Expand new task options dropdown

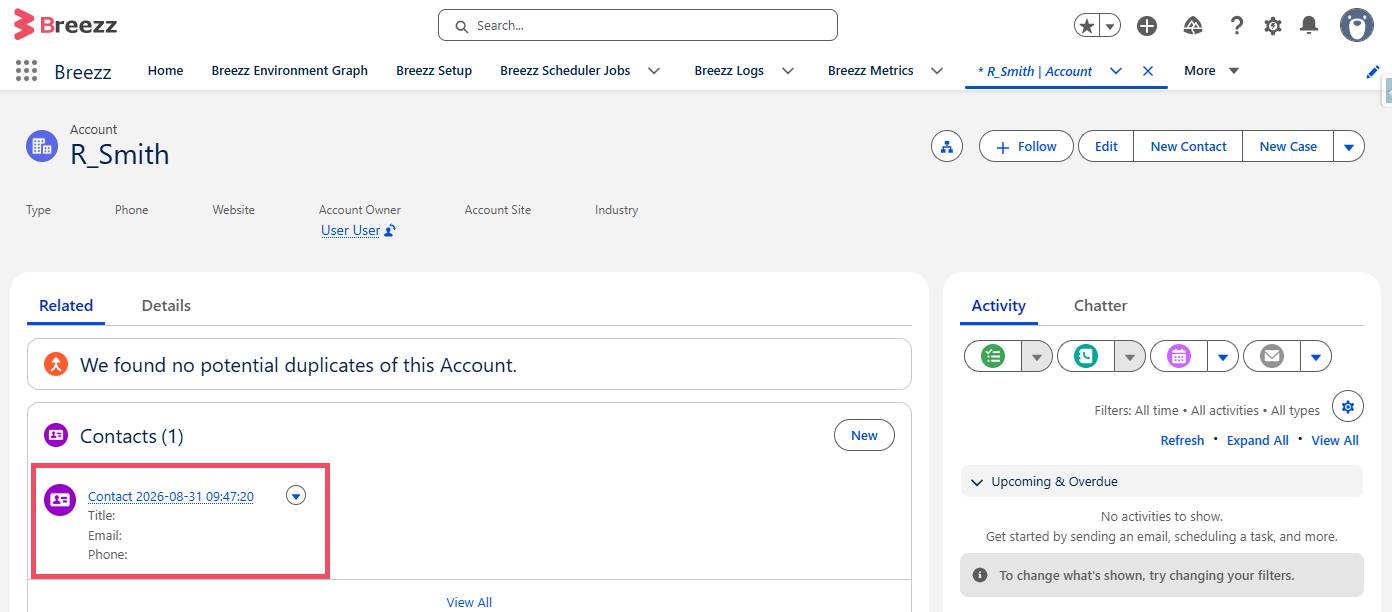tap(1037, 356)
